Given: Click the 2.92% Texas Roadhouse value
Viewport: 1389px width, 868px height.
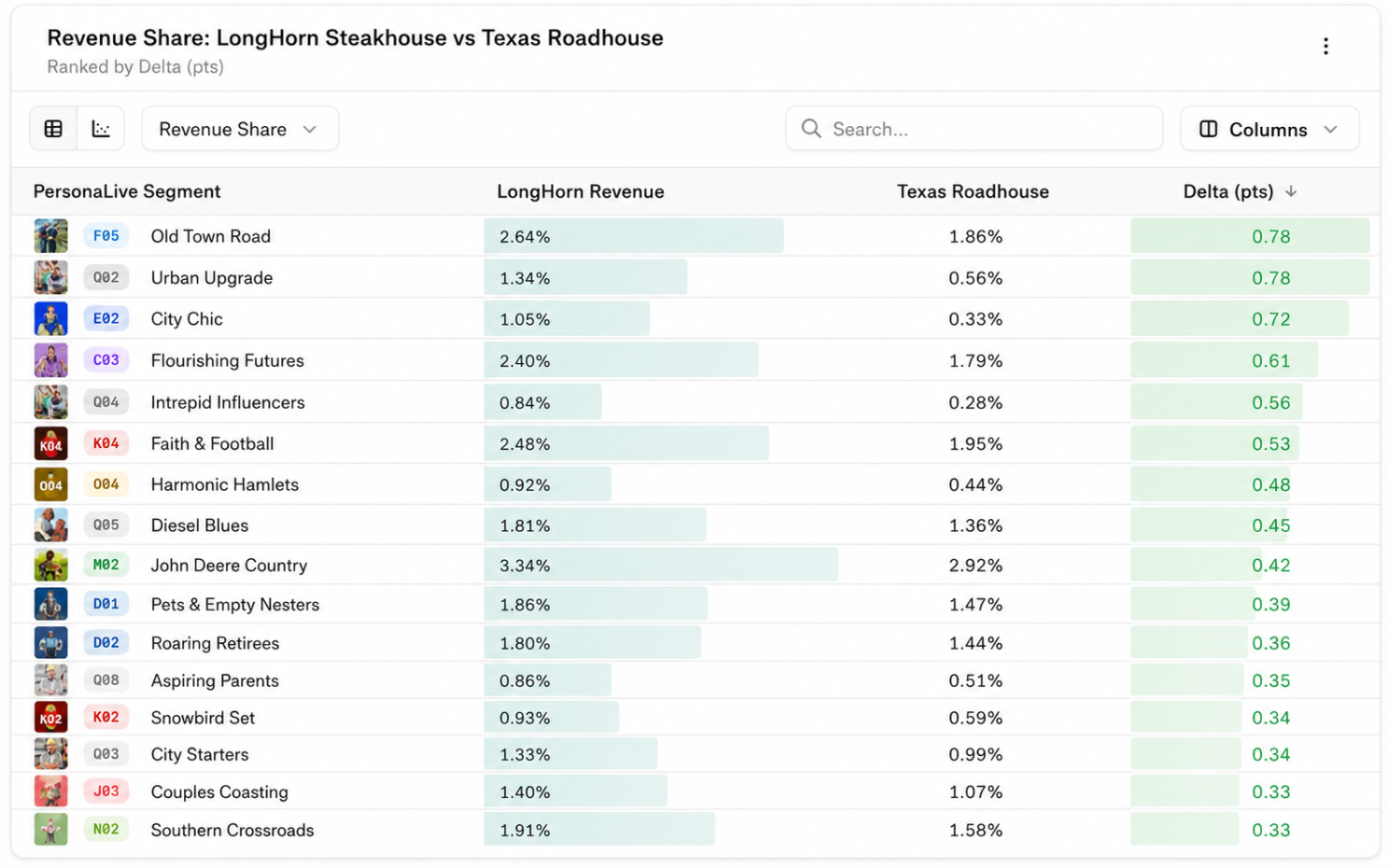Looking at the screenshot, I should tap(975, 566).
